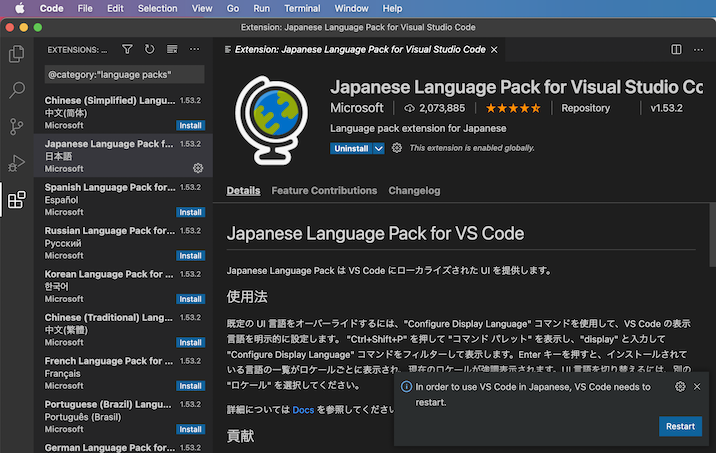
Task: Expand the Uninstall dropdown arrow
Action: (379, 148)
